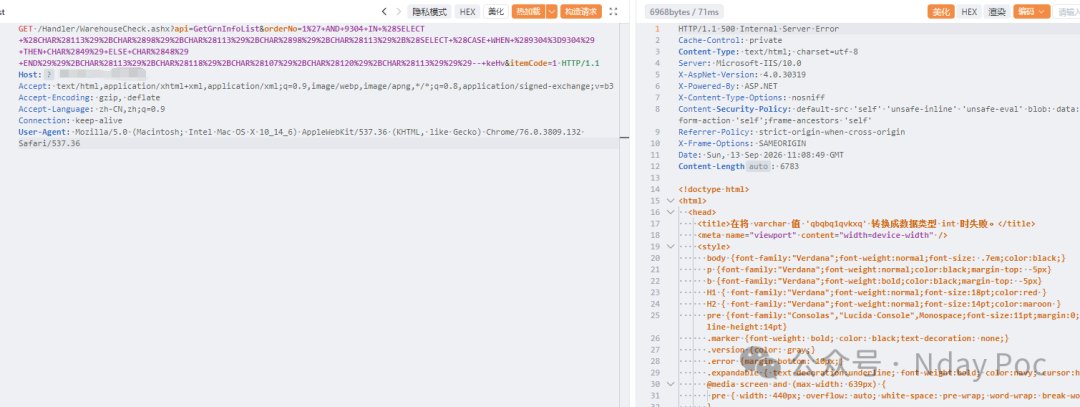
Task: Switch response to 渲染 render view
Action: pos(997,12)
